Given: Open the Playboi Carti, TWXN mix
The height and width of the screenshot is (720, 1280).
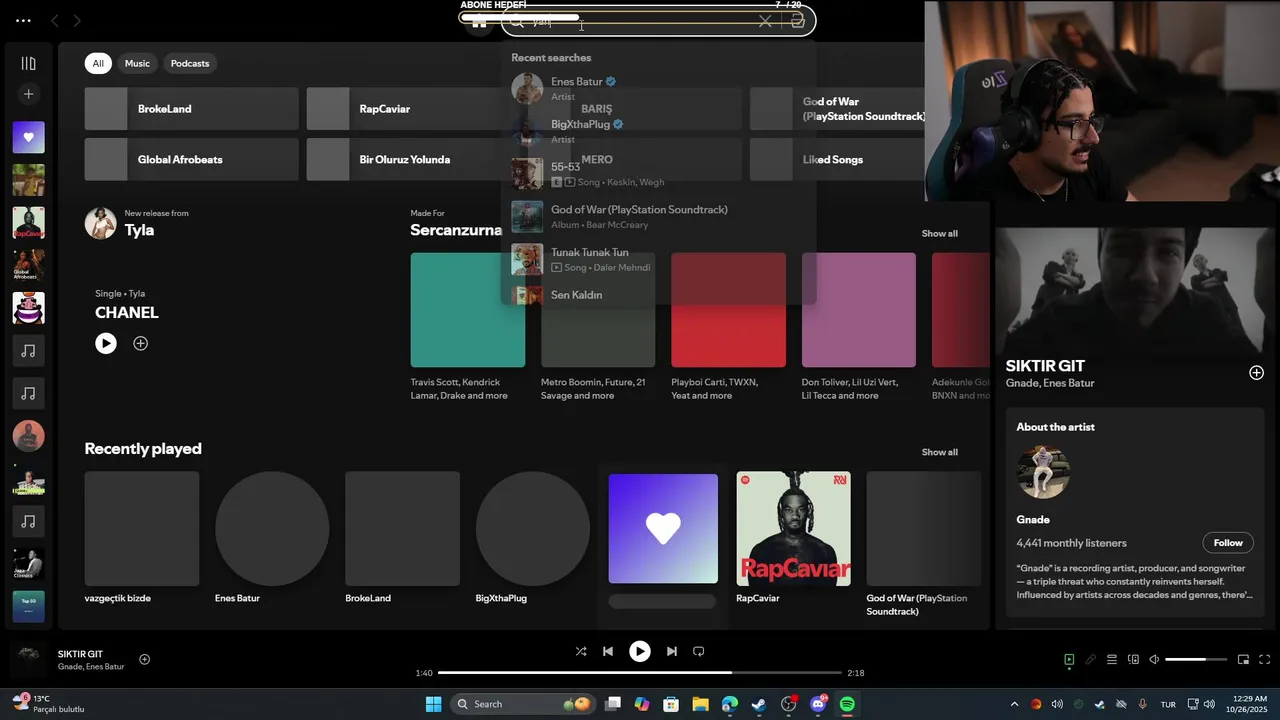Looking at the screenshot, I should pos(728,328).
